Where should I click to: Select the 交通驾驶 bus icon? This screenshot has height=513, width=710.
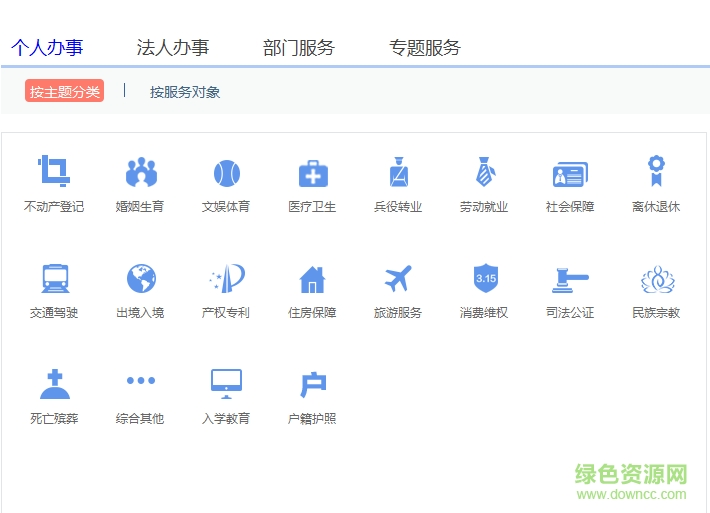pos(55,279)
